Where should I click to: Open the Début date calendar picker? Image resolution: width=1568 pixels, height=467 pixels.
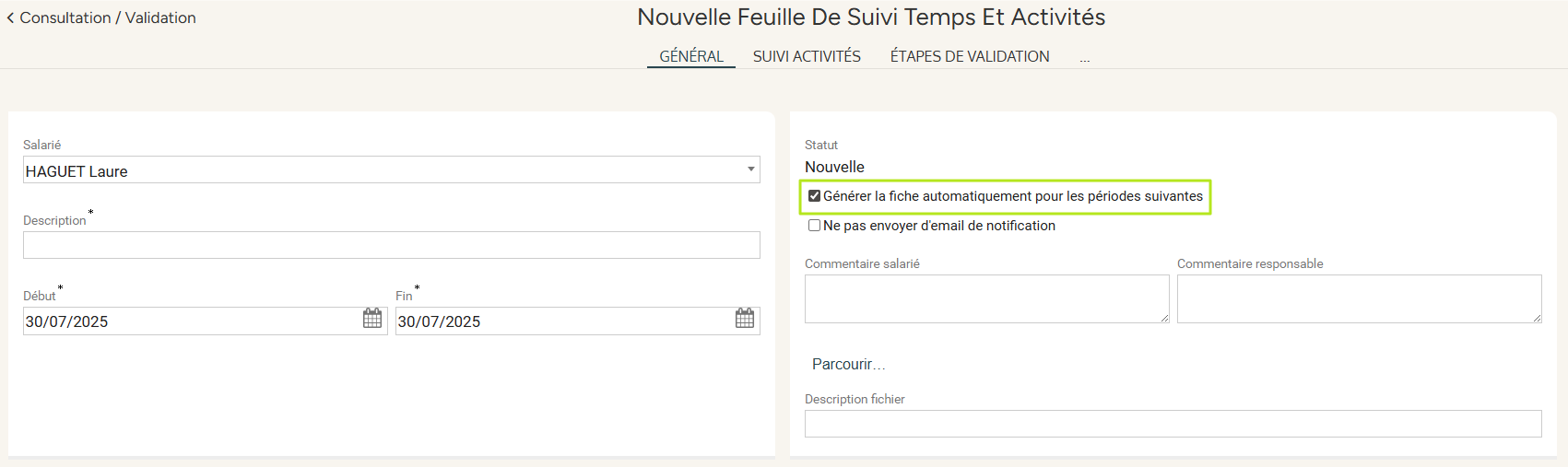tap(372, 319)
